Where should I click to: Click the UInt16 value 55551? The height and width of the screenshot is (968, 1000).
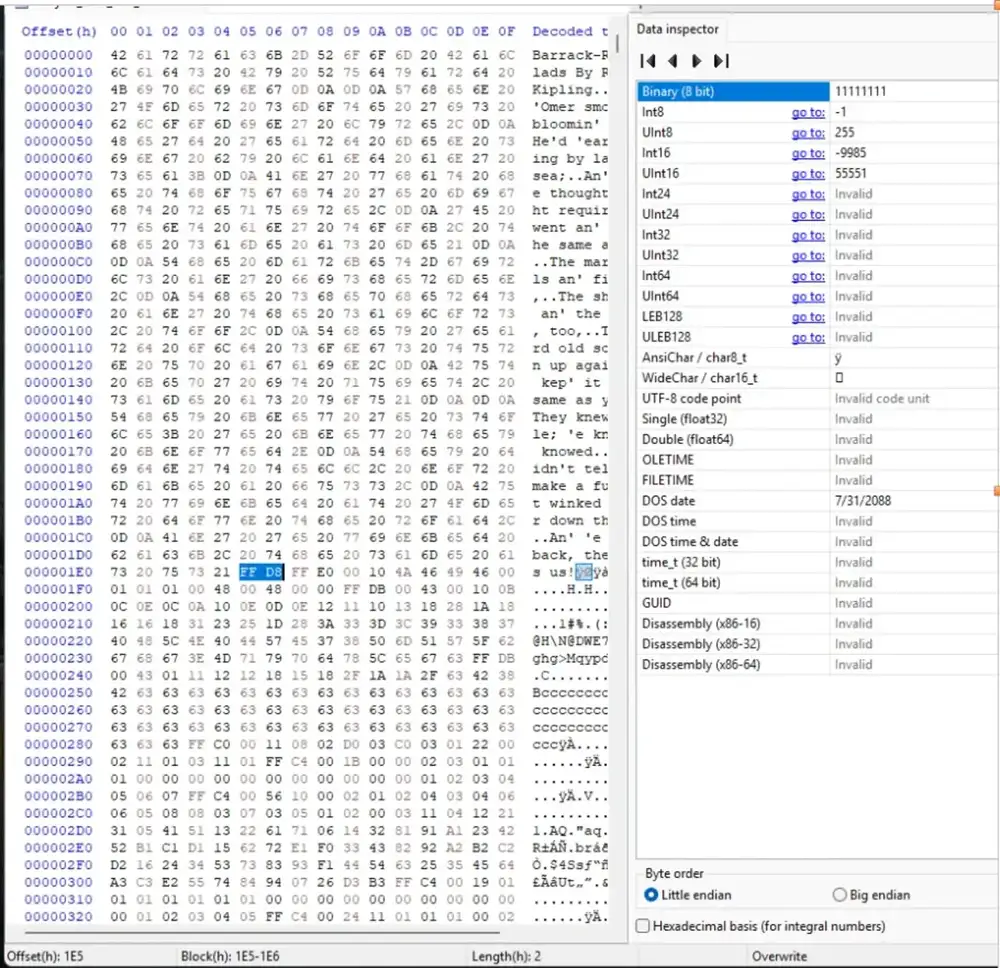(851, 173)
